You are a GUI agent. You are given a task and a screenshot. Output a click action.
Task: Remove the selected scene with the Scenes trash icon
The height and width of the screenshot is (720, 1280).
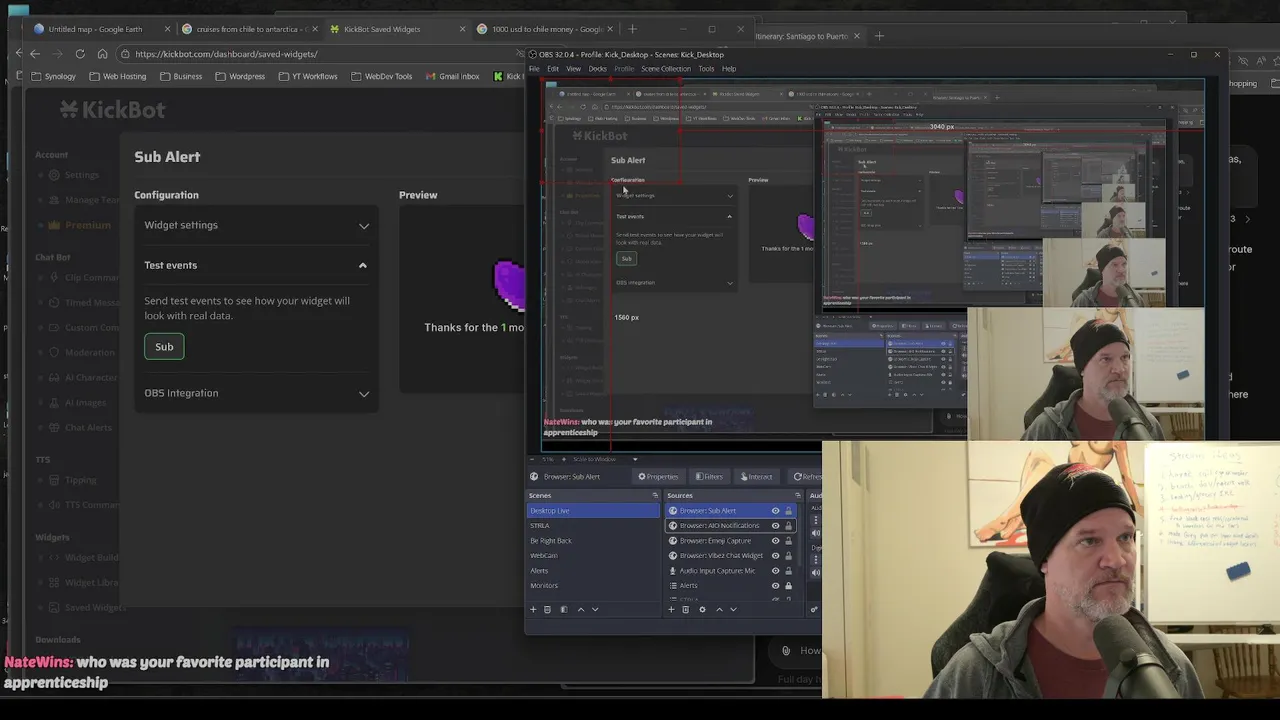(547, 609)
